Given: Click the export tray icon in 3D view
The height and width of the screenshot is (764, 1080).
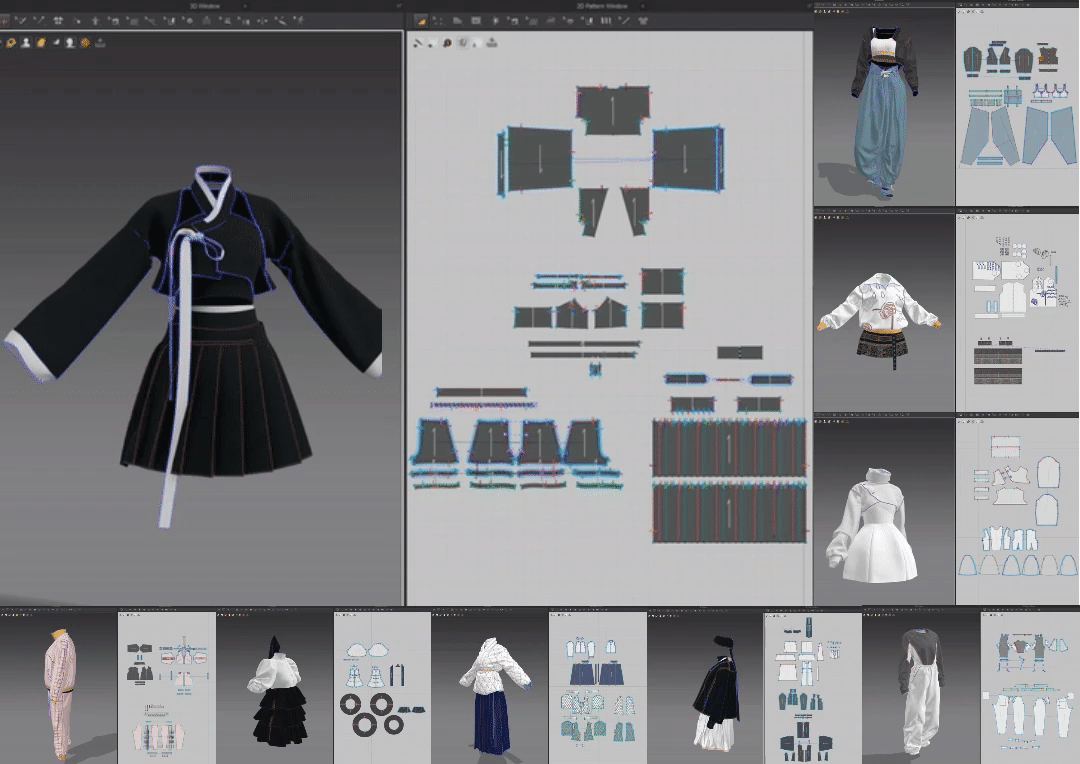Looking at the screenshot, I should (100, 43).
